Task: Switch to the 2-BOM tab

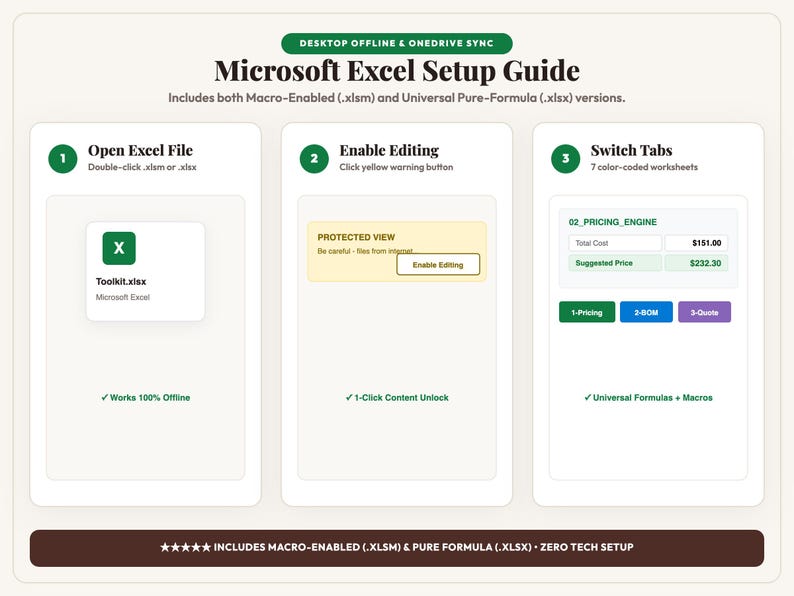Action: pyautogui.click(x=646, y=312)
